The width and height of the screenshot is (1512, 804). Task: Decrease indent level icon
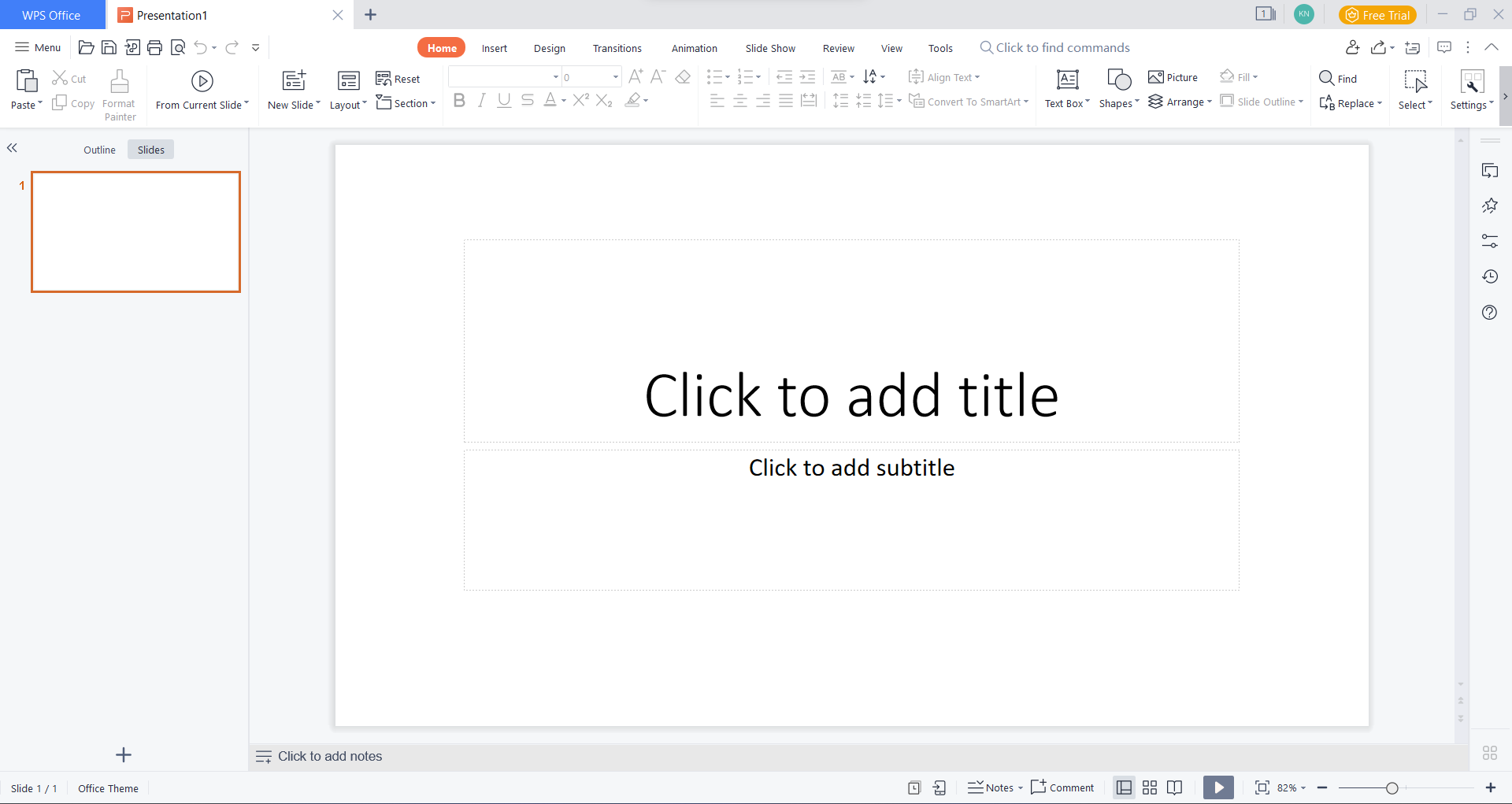784,76
